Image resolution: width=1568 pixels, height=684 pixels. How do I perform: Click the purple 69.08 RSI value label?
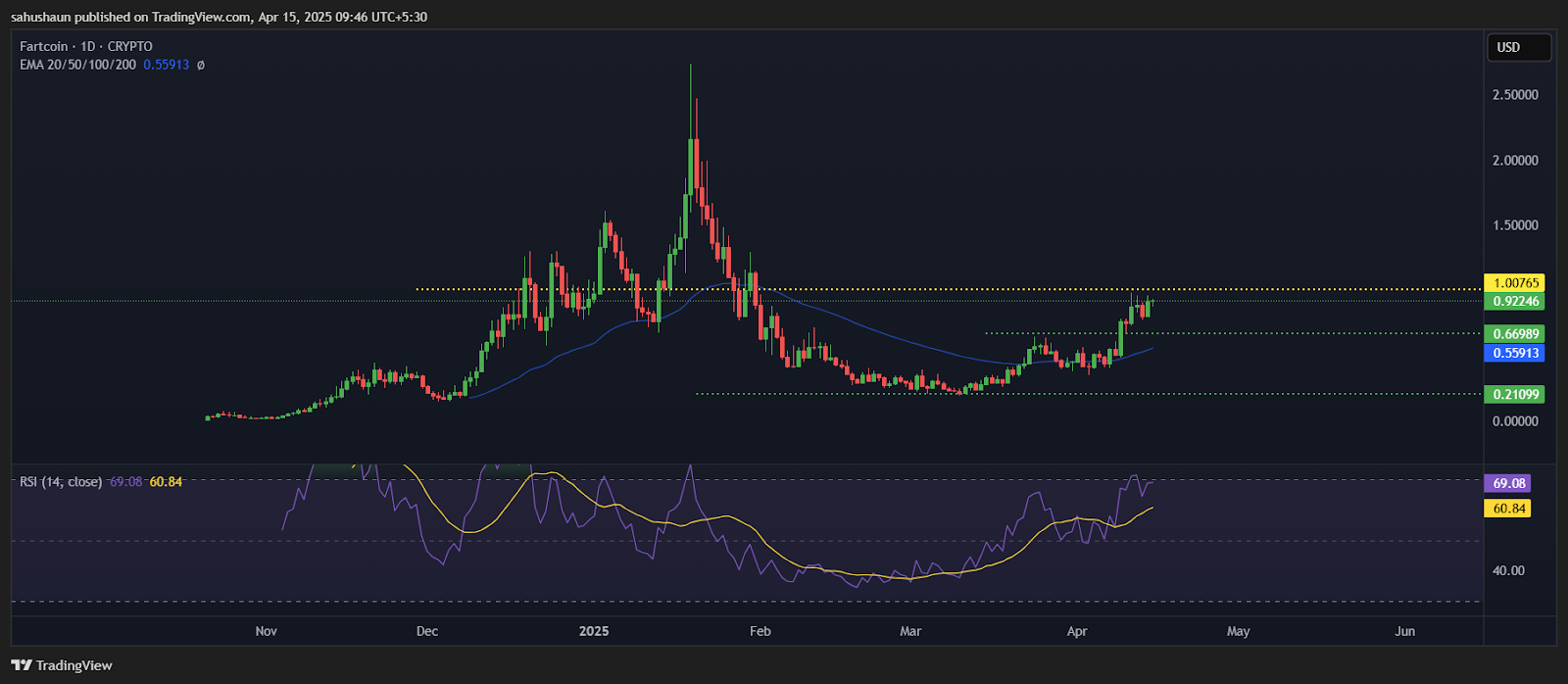pos(1509,483)
